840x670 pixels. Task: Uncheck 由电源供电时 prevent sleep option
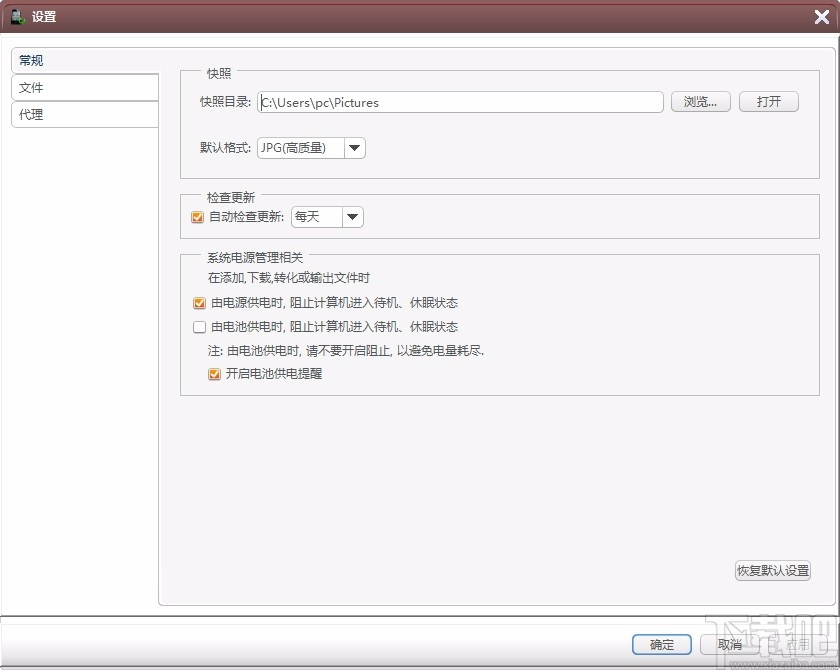point(197,302)
